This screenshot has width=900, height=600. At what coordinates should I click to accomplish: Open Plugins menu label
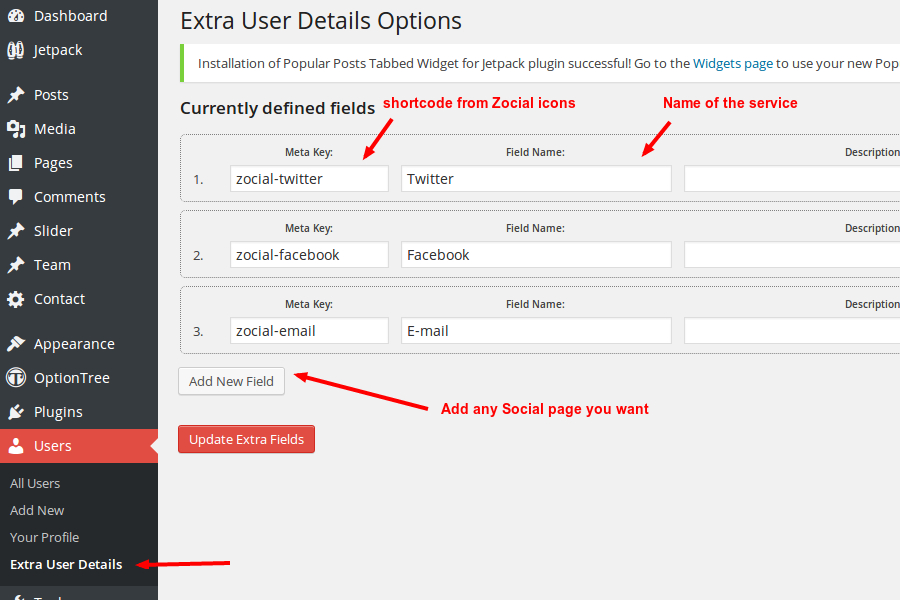coord(58,412)
